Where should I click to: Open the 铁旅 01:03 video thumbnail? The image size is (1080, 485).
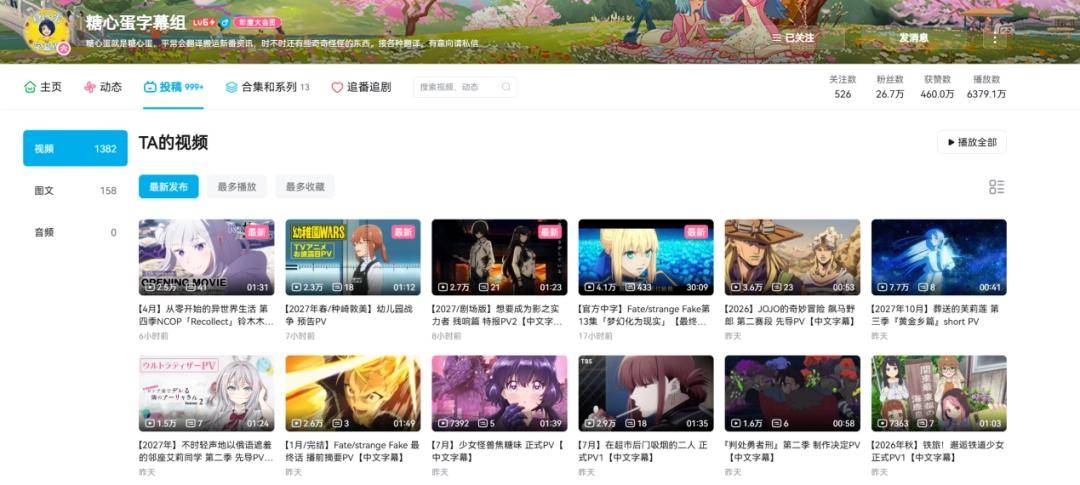[939, 393]
